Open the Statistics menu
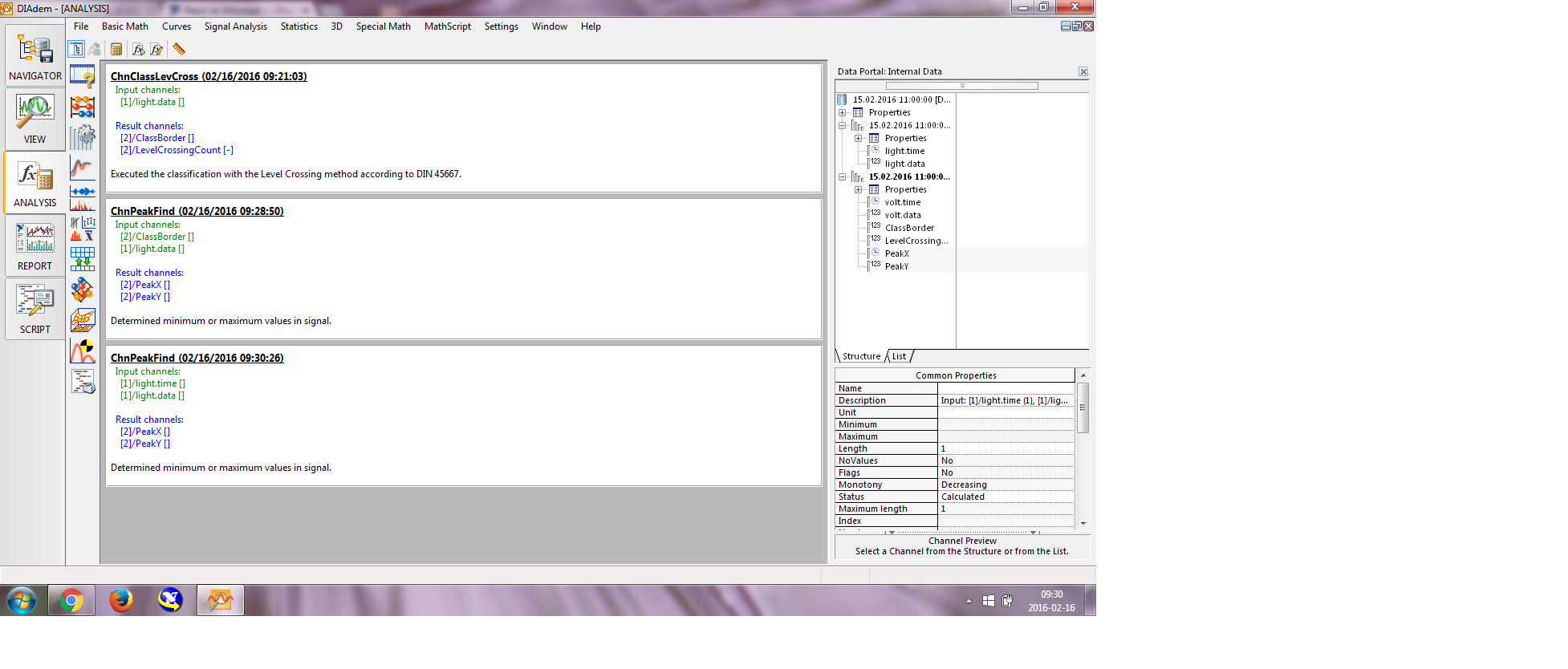The width and height of the screenshot is (1568, 669). coord(299,26)
